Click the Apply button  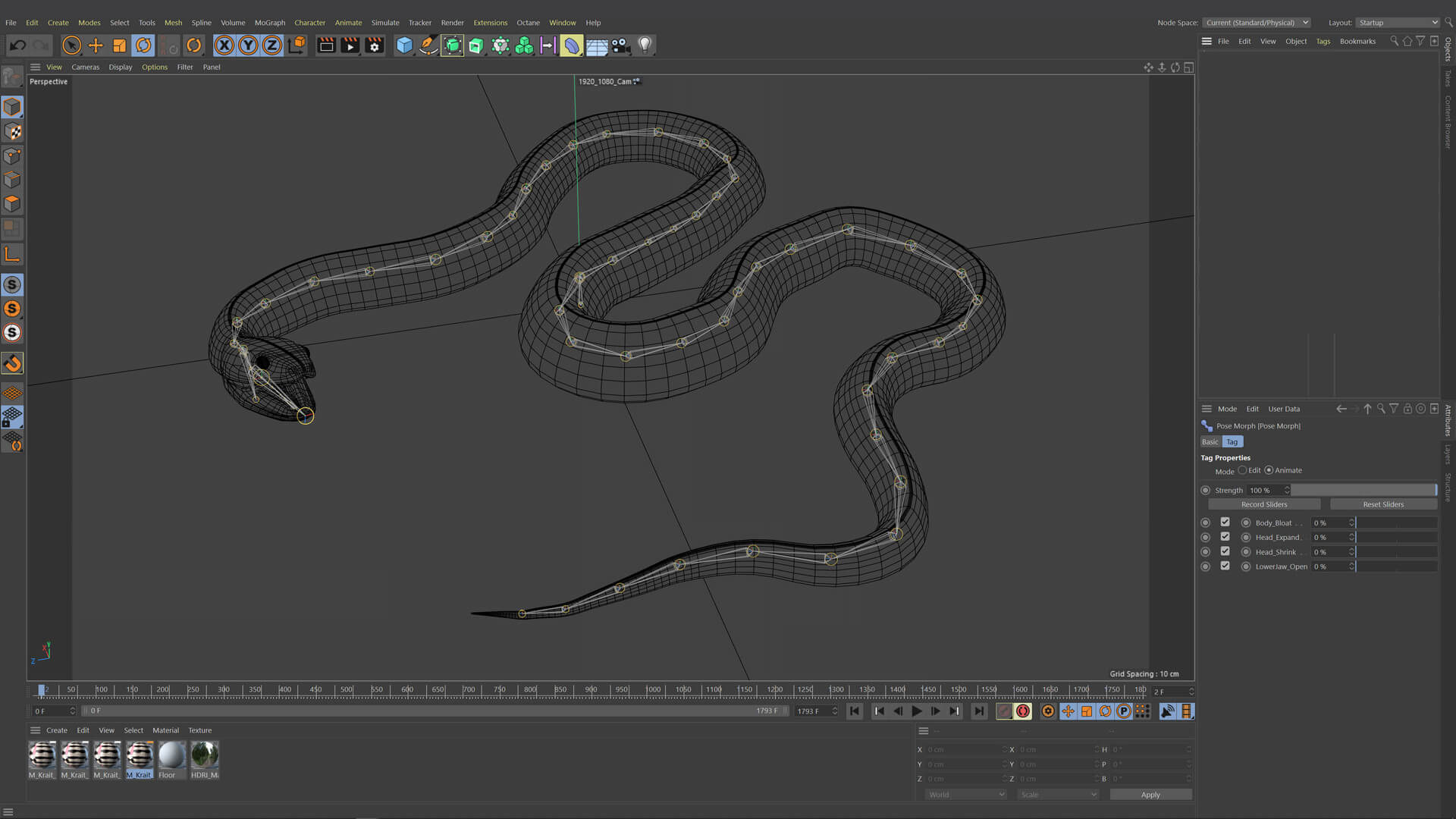click(1150, 795)
